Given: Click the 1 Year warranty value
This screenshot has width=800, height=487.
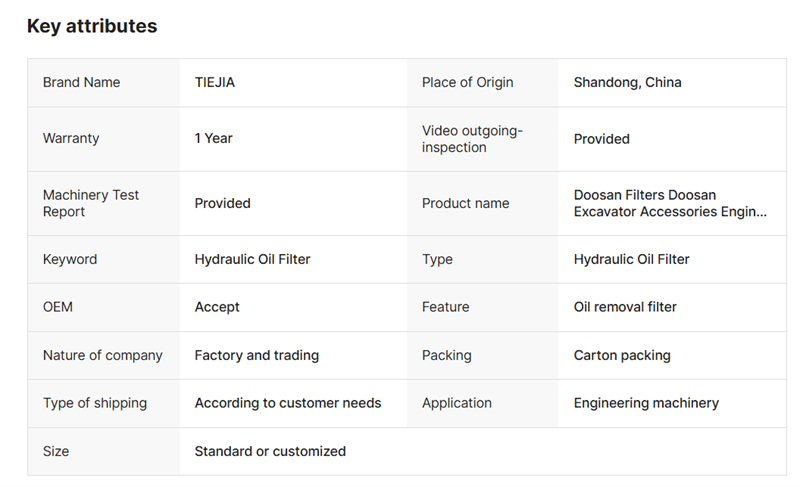Looking at the screenshot, I should 213,139.
